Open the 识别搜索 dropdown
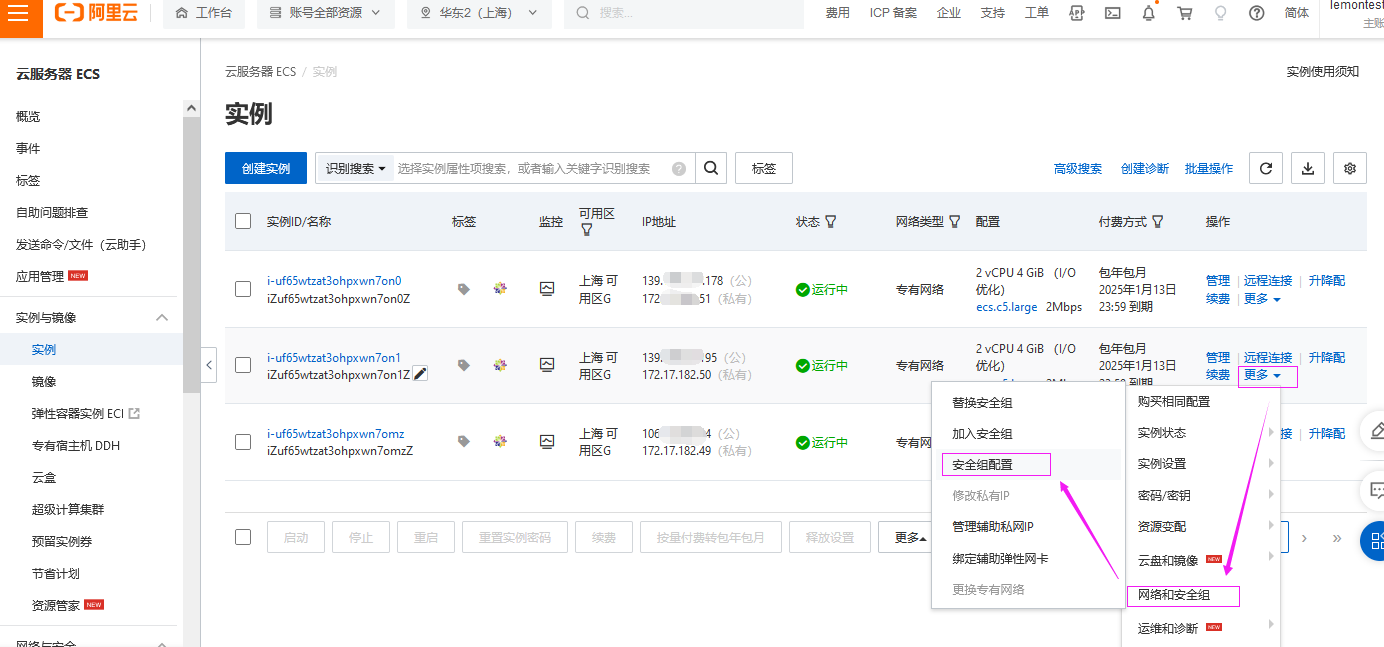The height and width of the screenshot is (647, 1384). (353, 167)
